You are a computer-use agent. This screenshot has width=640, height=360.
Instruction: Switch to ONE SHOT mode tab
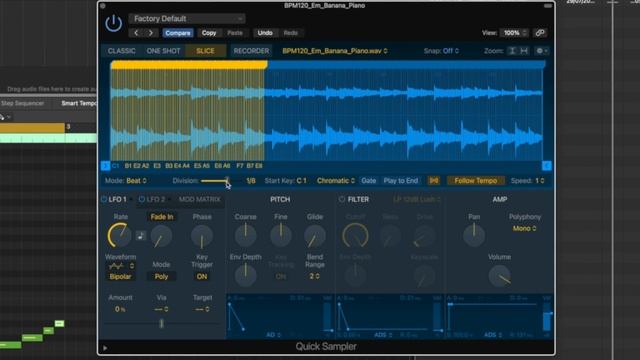click(163, 51)
